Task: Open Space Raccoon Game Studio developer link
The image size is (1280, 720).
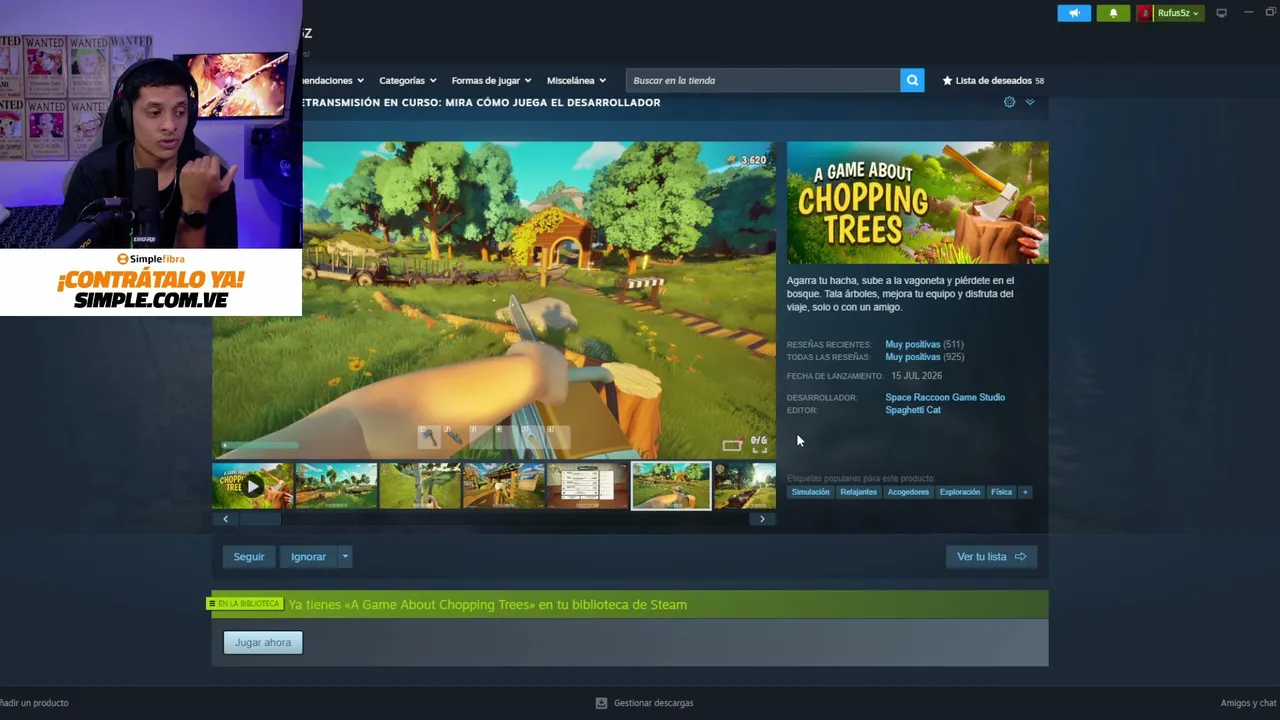Action: click(x=945, y=397)
